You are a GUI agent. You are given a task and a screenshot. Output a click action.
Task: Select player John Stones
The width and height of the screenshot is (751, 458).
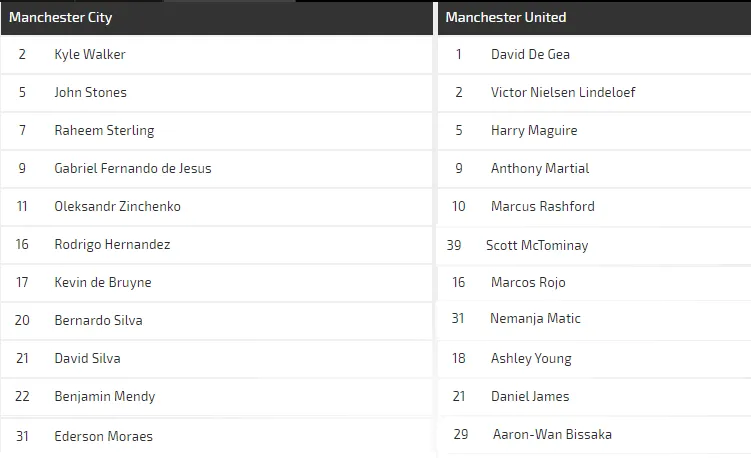pyautogui.click(x=91, y=92)
